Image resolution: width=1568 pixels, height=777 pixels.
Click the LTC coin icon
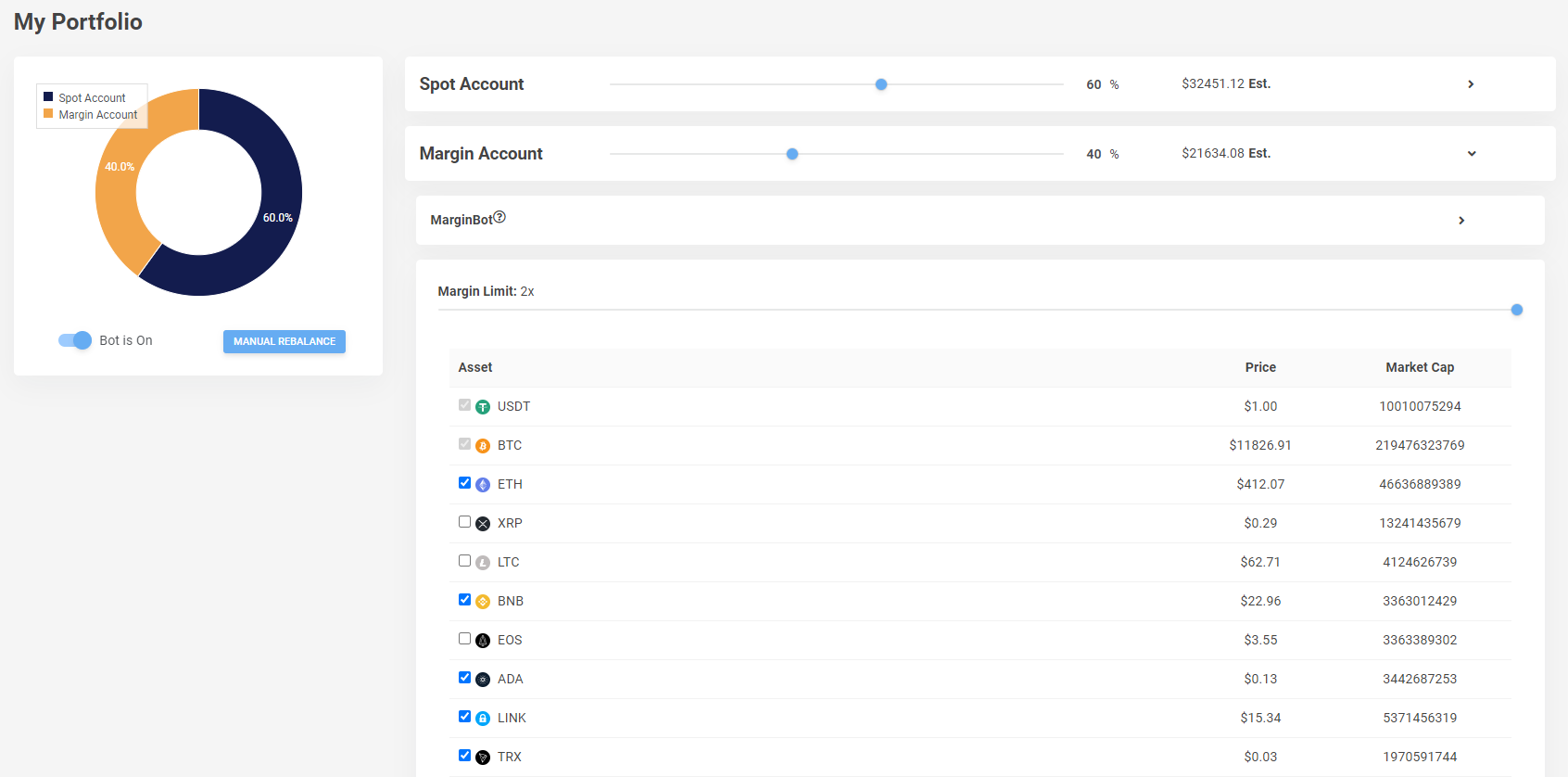point(483,563)
